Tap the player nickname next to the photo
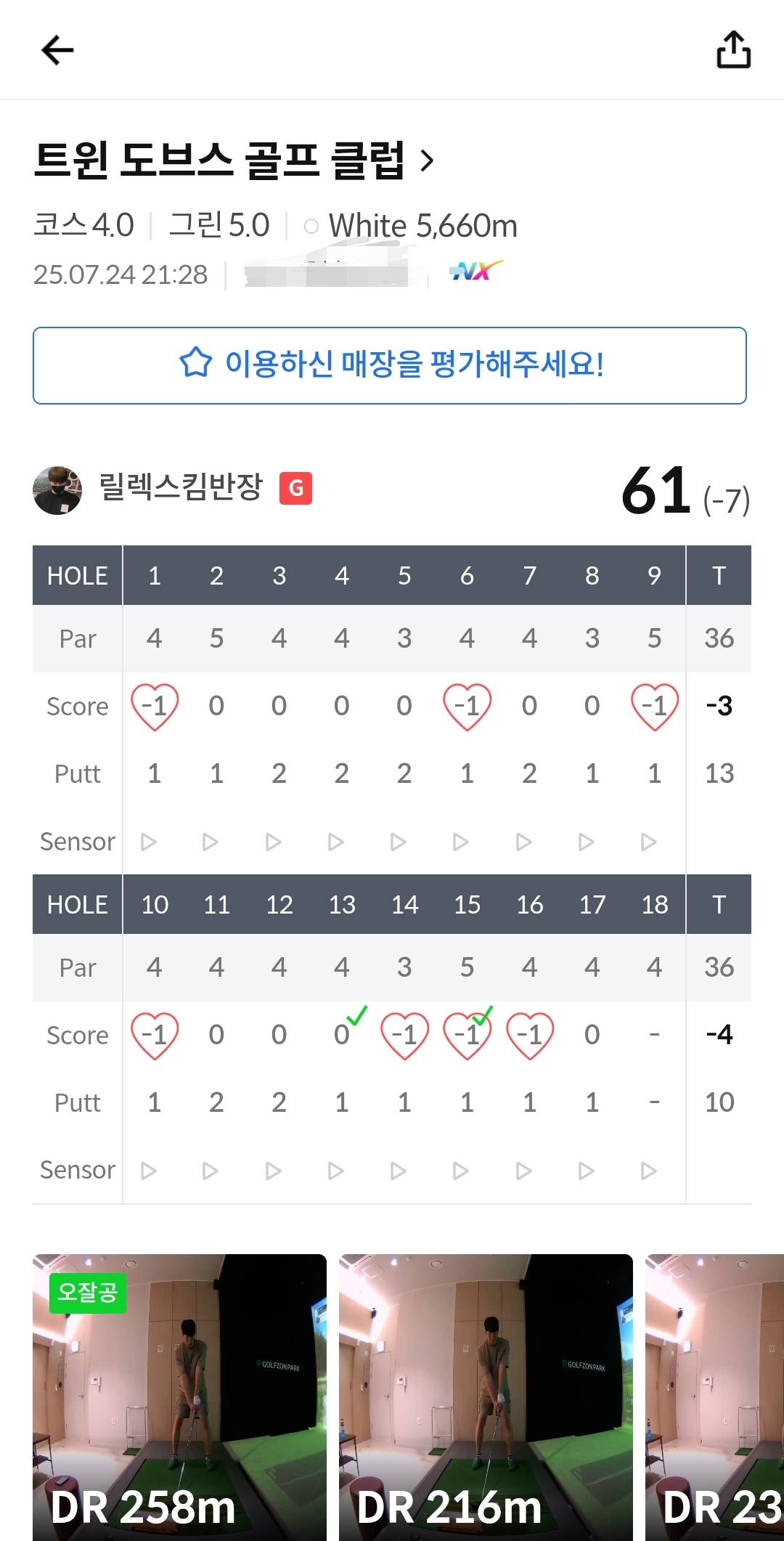This screenshot has height=1541, width=784. point(181,487)
